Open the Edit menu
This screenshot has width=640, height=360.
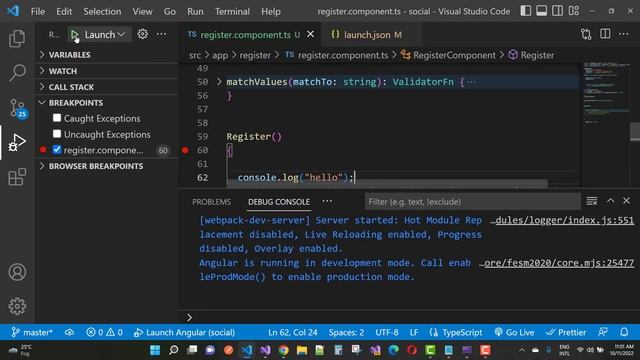coord(64,11)
